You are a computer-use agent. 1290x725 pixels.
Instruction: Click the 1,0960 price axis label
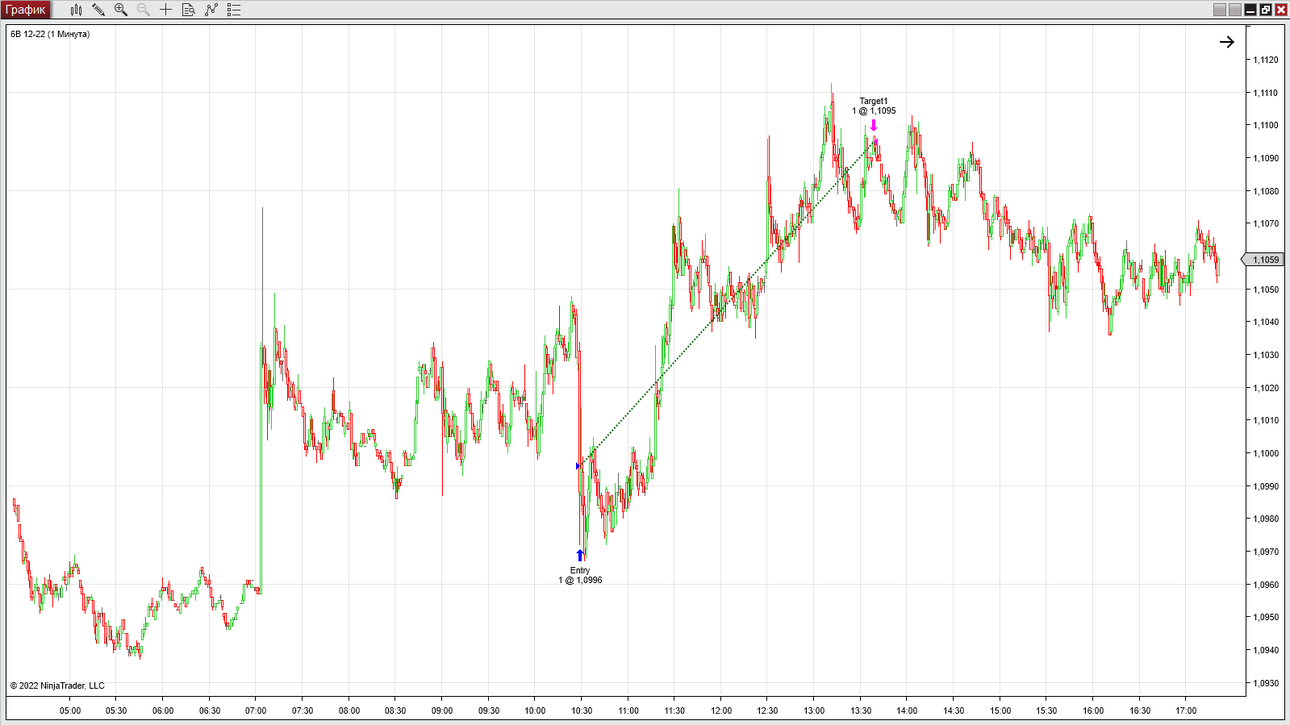coord(1265,585)
